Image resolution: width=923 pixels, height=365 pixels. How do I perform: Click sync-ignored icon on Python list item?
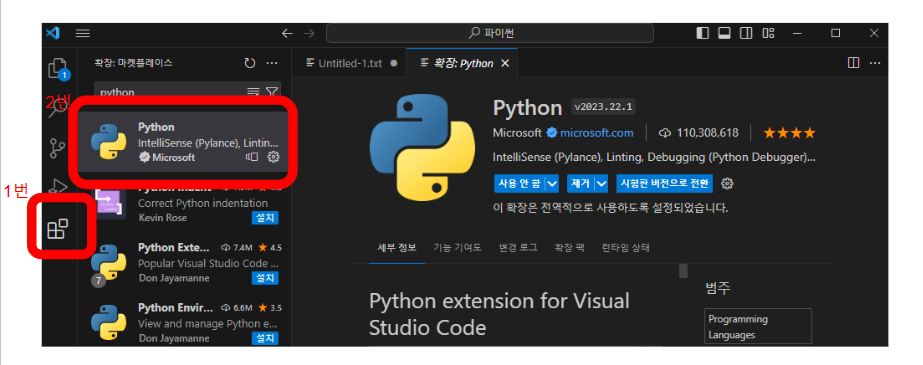click(x=252, y=157)
